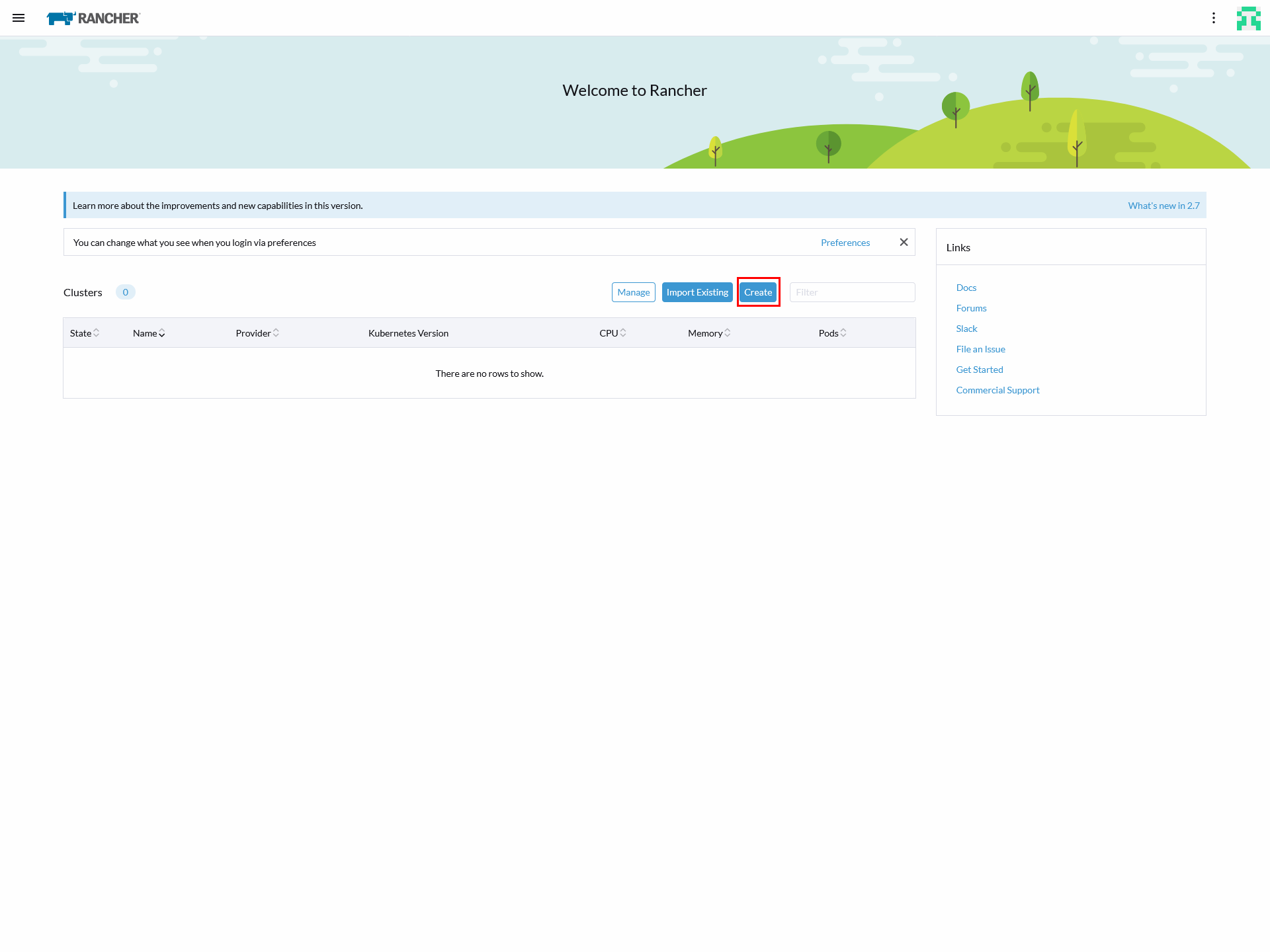Click the File an Issue link
This screenshot has height=952, width=1270.
point(980,348)
